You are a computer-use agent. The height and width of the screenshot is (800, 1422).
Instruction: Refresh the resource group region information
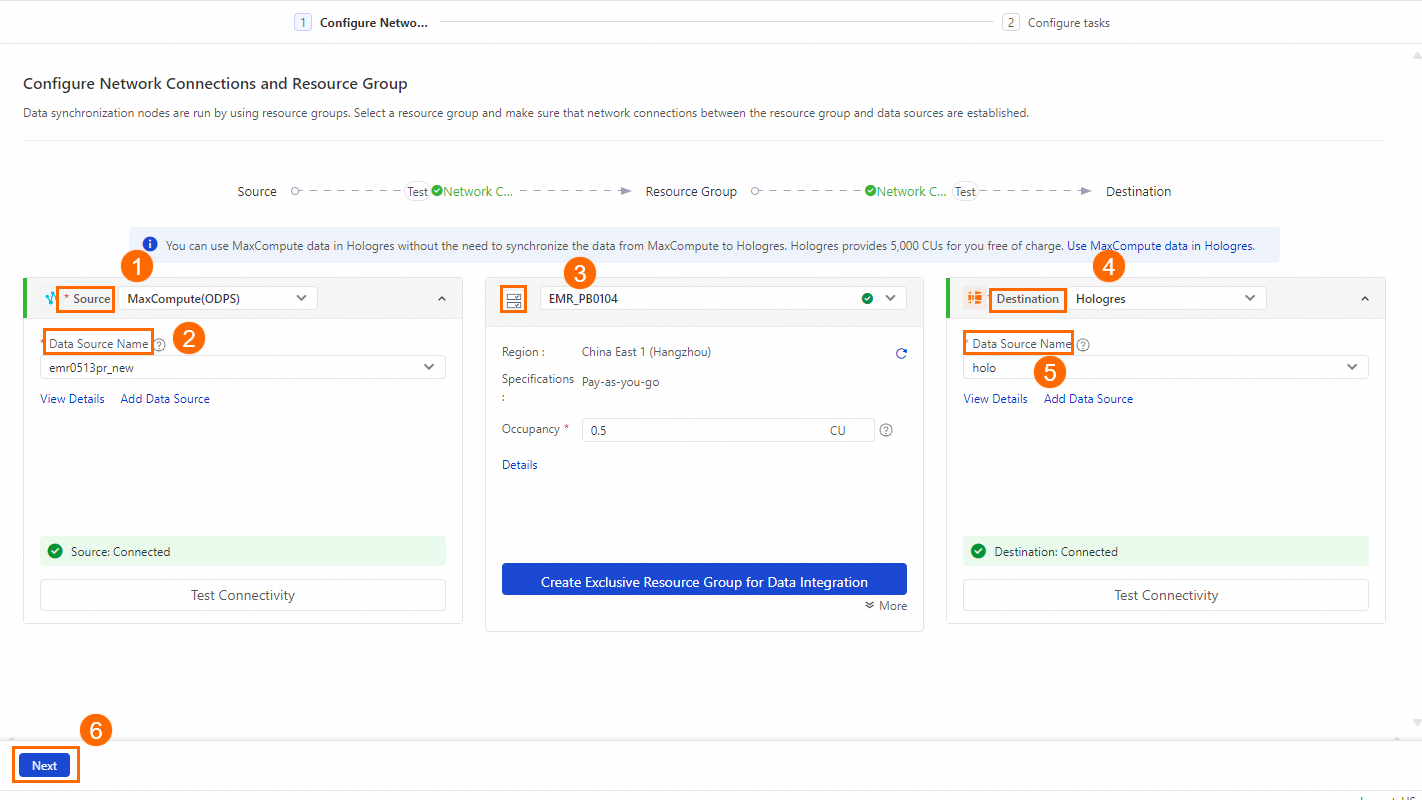coord(900,352)
